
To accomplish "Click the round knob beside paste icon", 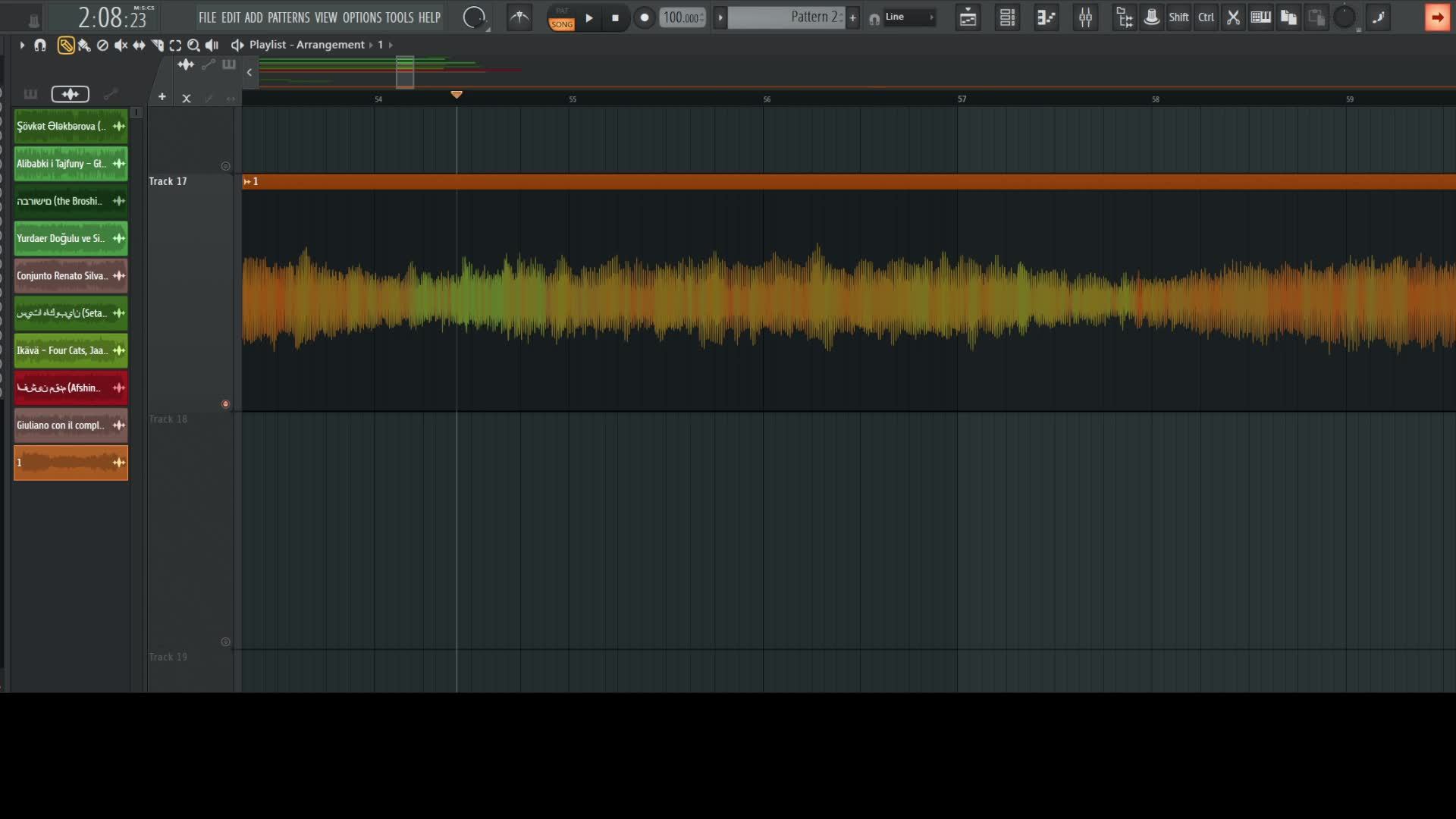I will tap(1345, 17).
